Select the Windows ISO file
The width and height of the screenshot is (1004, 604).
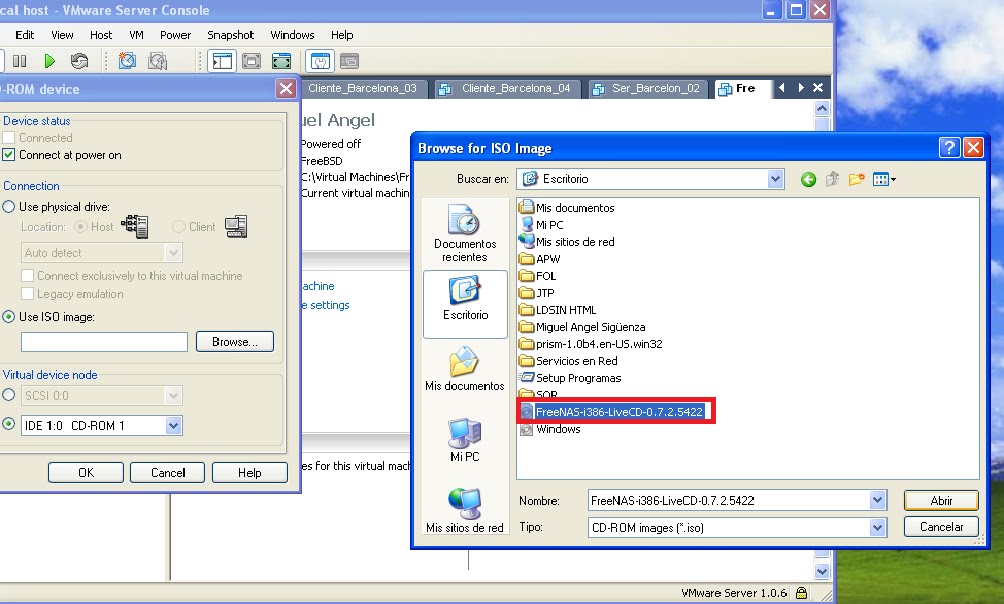coord(551,429)
